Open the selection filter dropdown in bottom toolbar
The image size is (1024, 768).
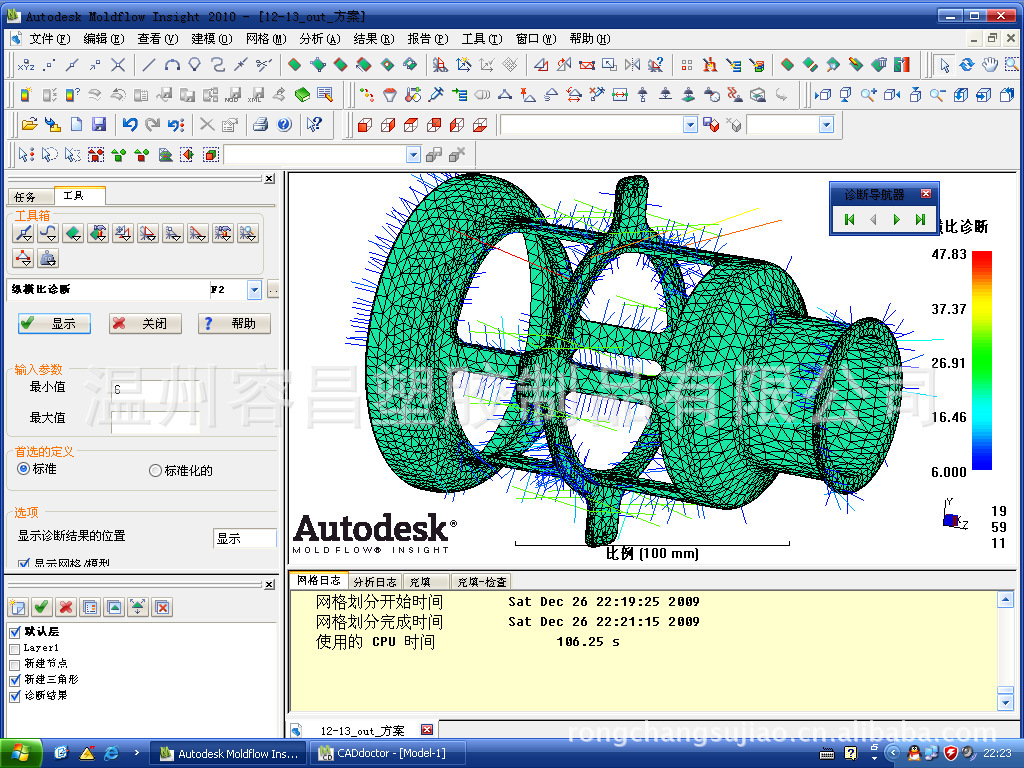(x=413, y=155)
